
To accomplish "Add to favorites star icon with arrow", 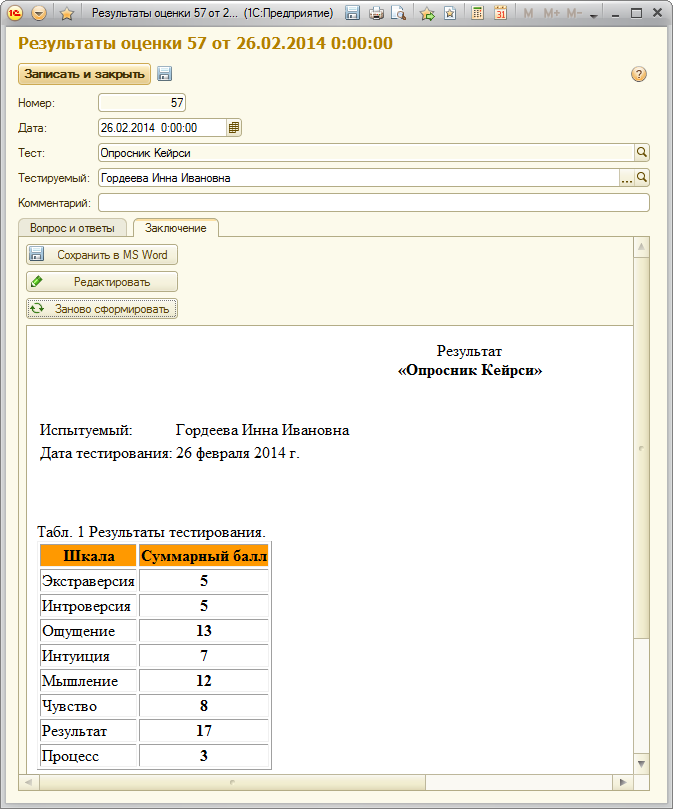I will click(x=427, y=13).
